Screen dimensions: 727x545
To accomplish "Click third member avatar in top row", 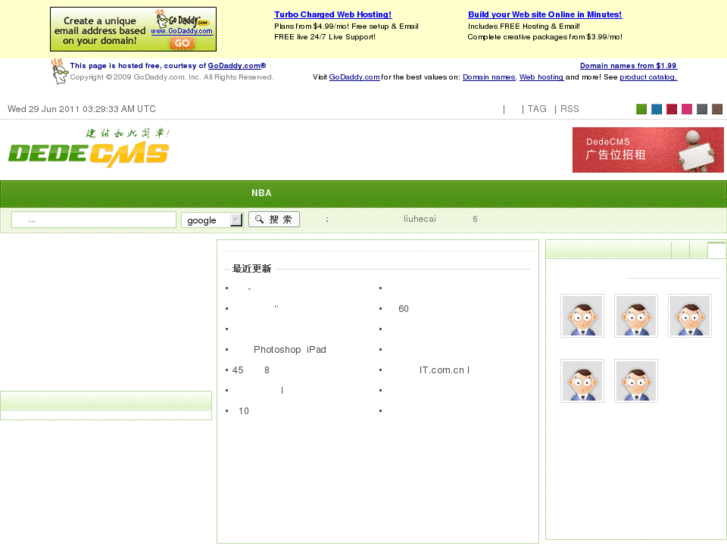I will point(690,316).
